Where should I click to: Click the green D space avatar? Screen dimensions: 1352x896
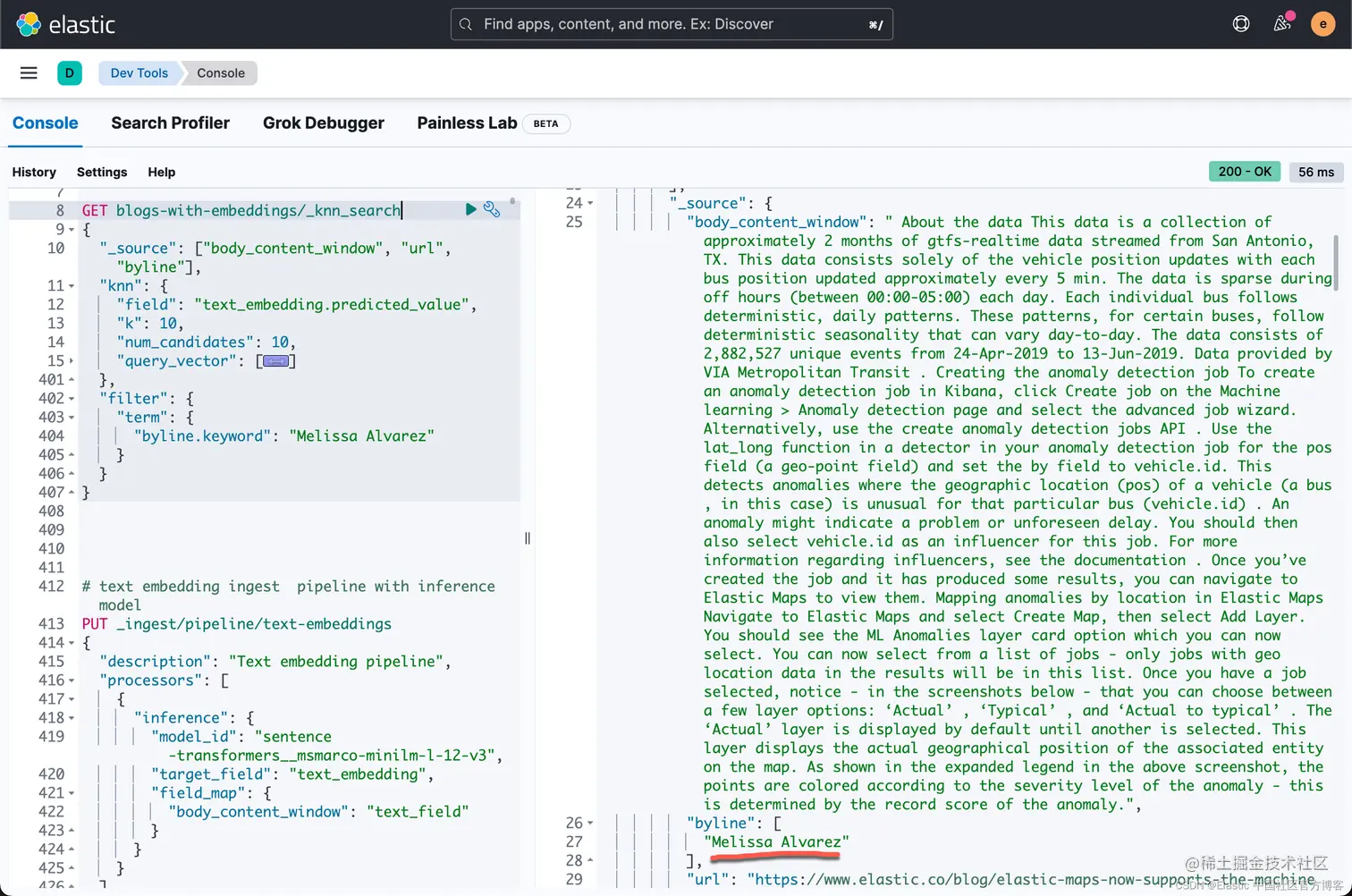pos(70,73)
